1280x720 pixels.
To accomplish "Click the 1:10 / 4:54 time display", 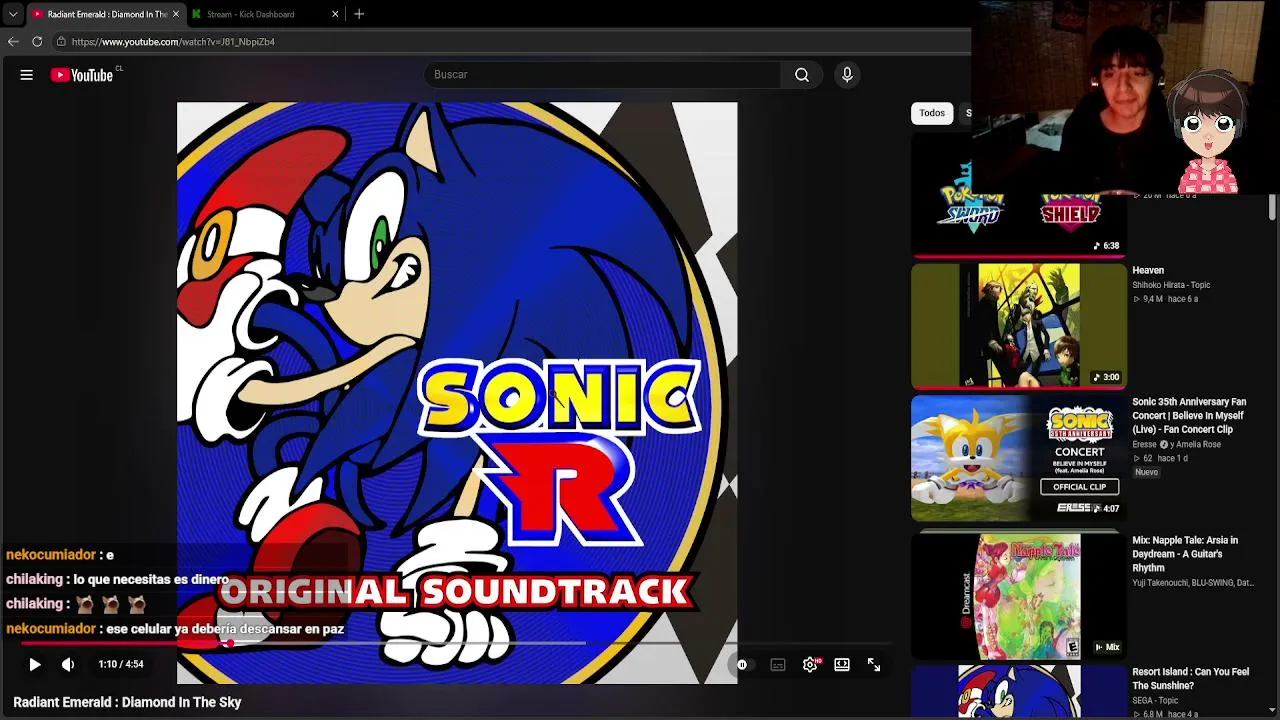I will (x=121, y=664).
